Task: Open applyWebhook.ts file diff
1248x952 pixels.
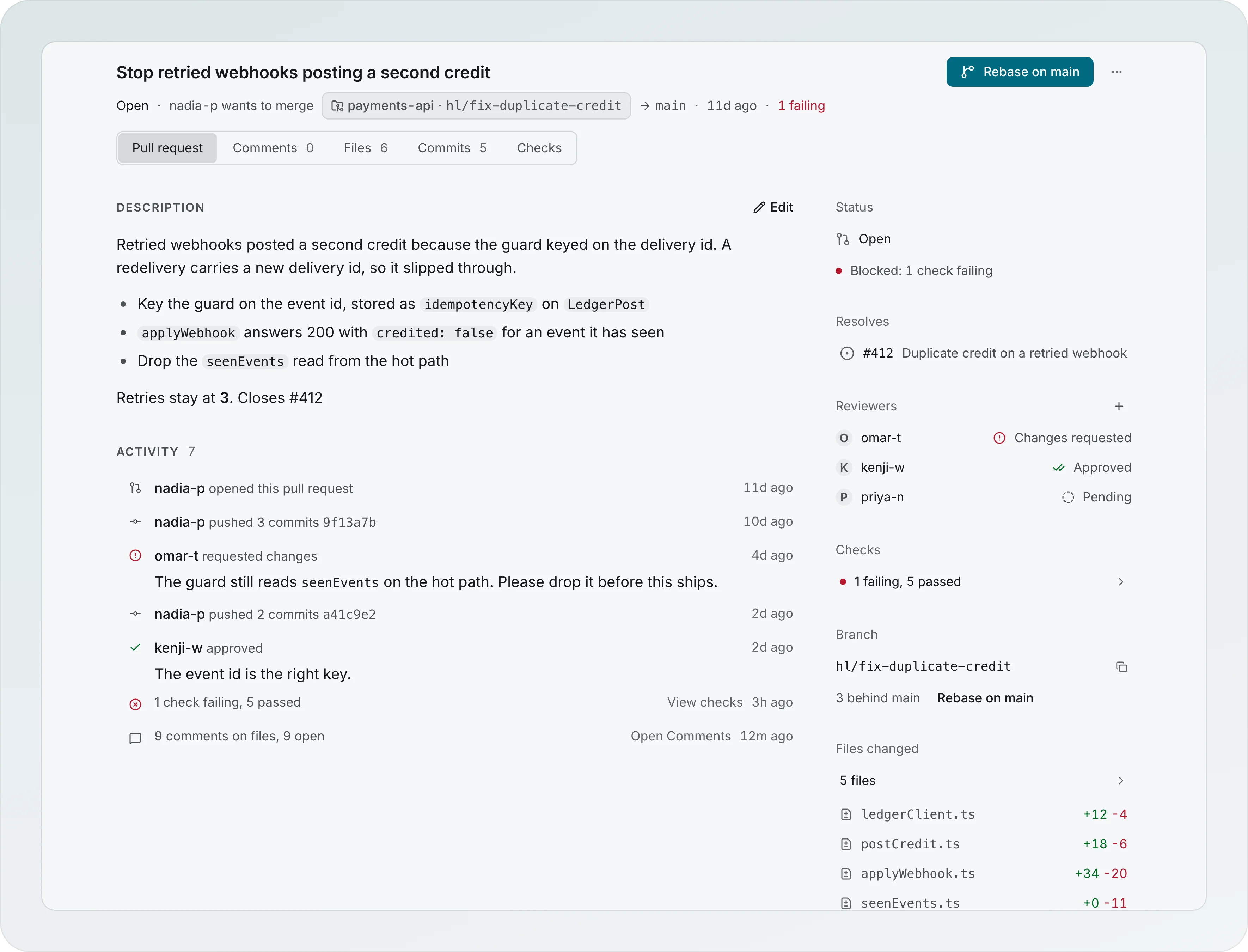Action: click(983, 874)
